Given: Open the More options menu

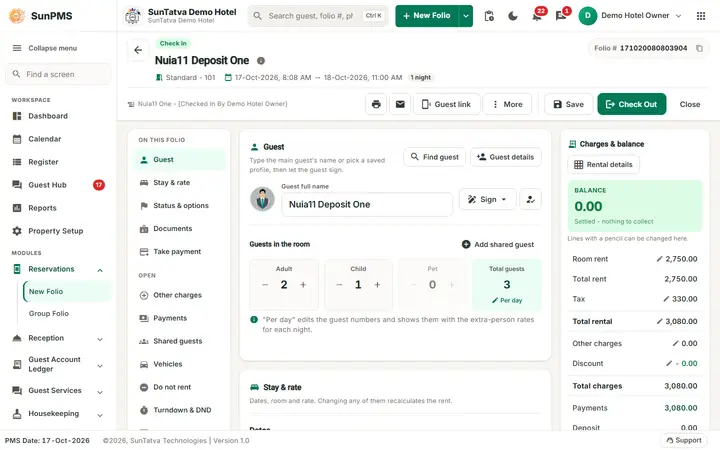Looking at the screenshot, I should pyautogui.click(x=507, y=104).
